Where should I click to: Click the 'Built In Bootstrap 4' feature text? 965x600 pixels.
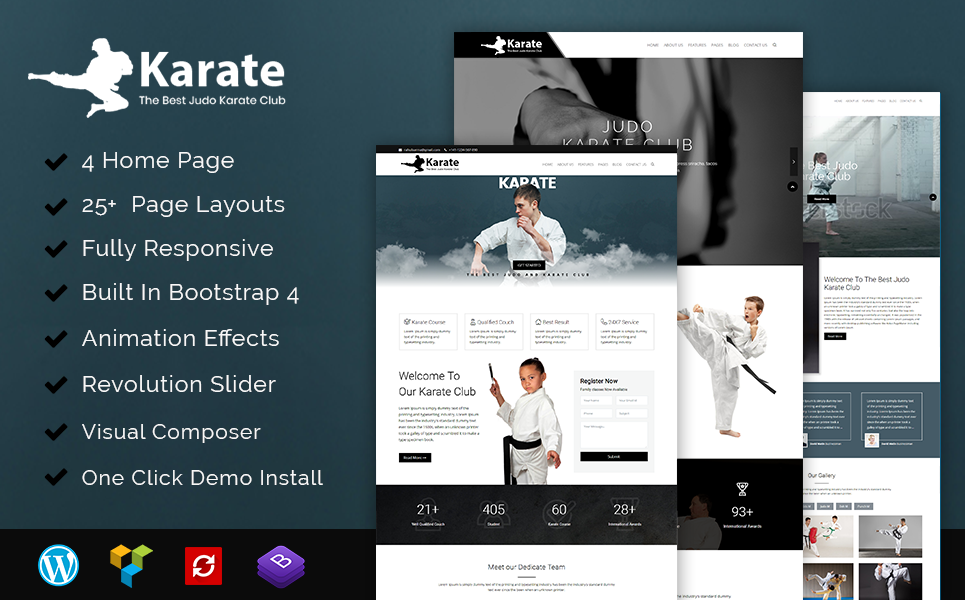pyautogui.click(x=191, y=293)
